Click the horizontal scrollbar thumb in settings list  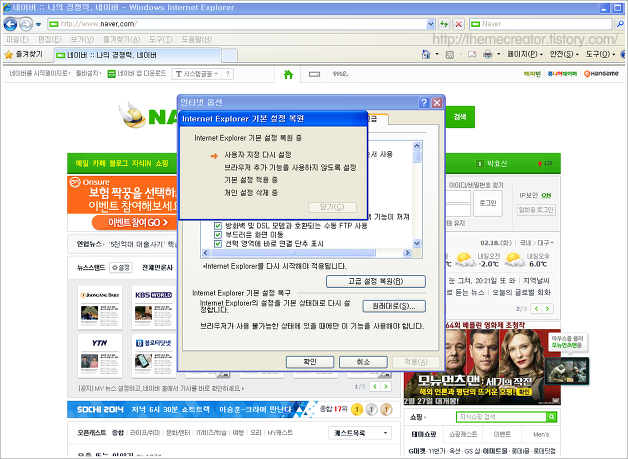293,253
